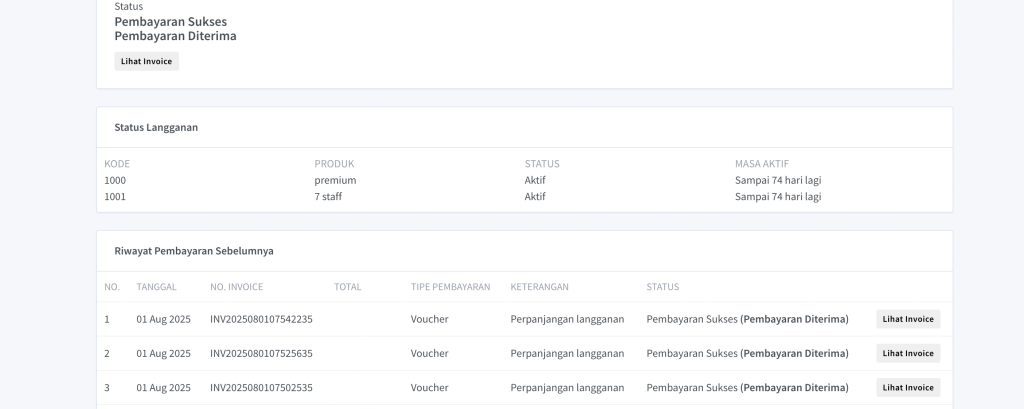
Task: Click the NO. INVOICE column header
Action: tap(236, 287)
